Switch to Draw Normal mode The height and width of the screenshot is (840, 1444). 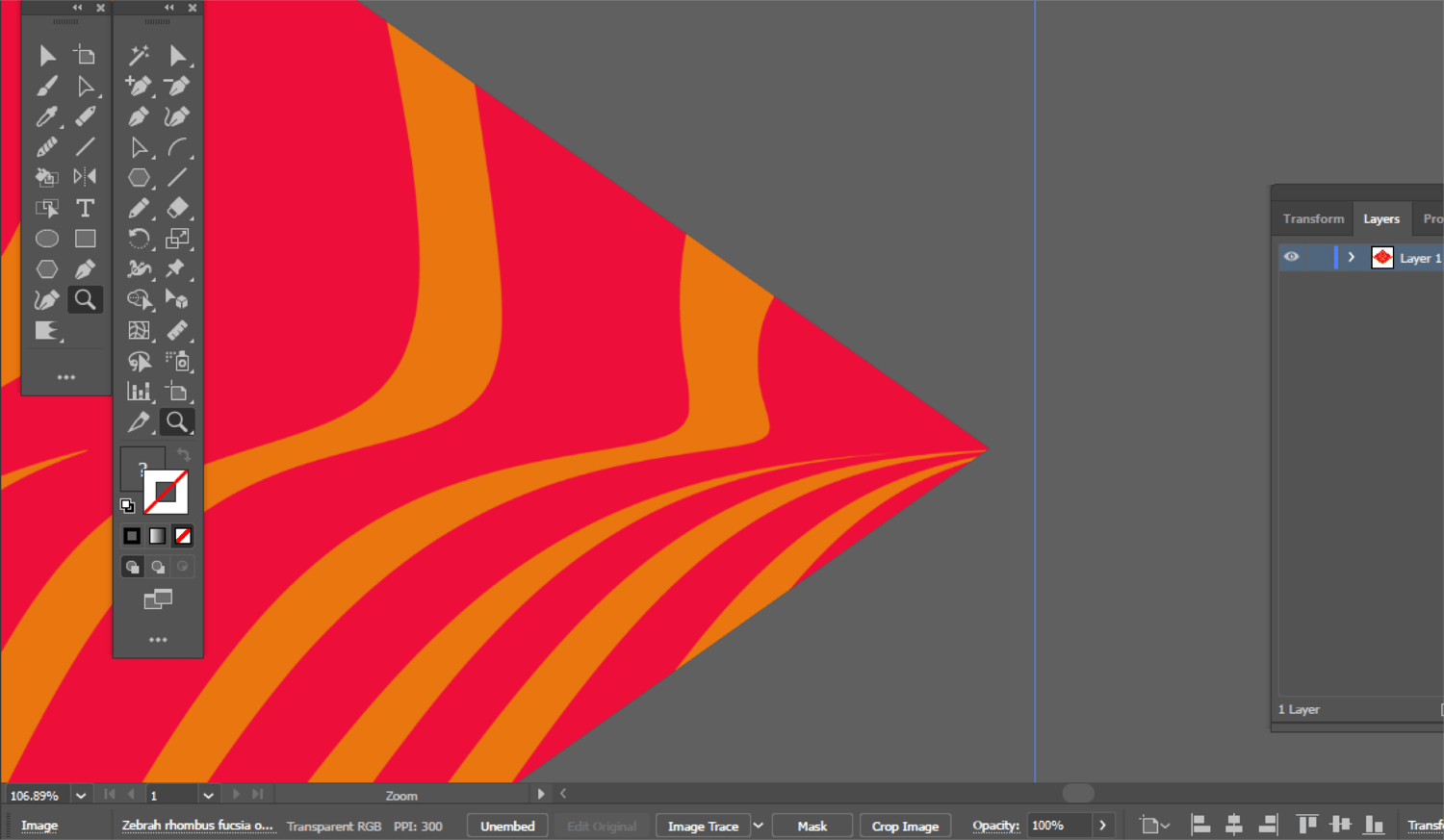(133, 567)
